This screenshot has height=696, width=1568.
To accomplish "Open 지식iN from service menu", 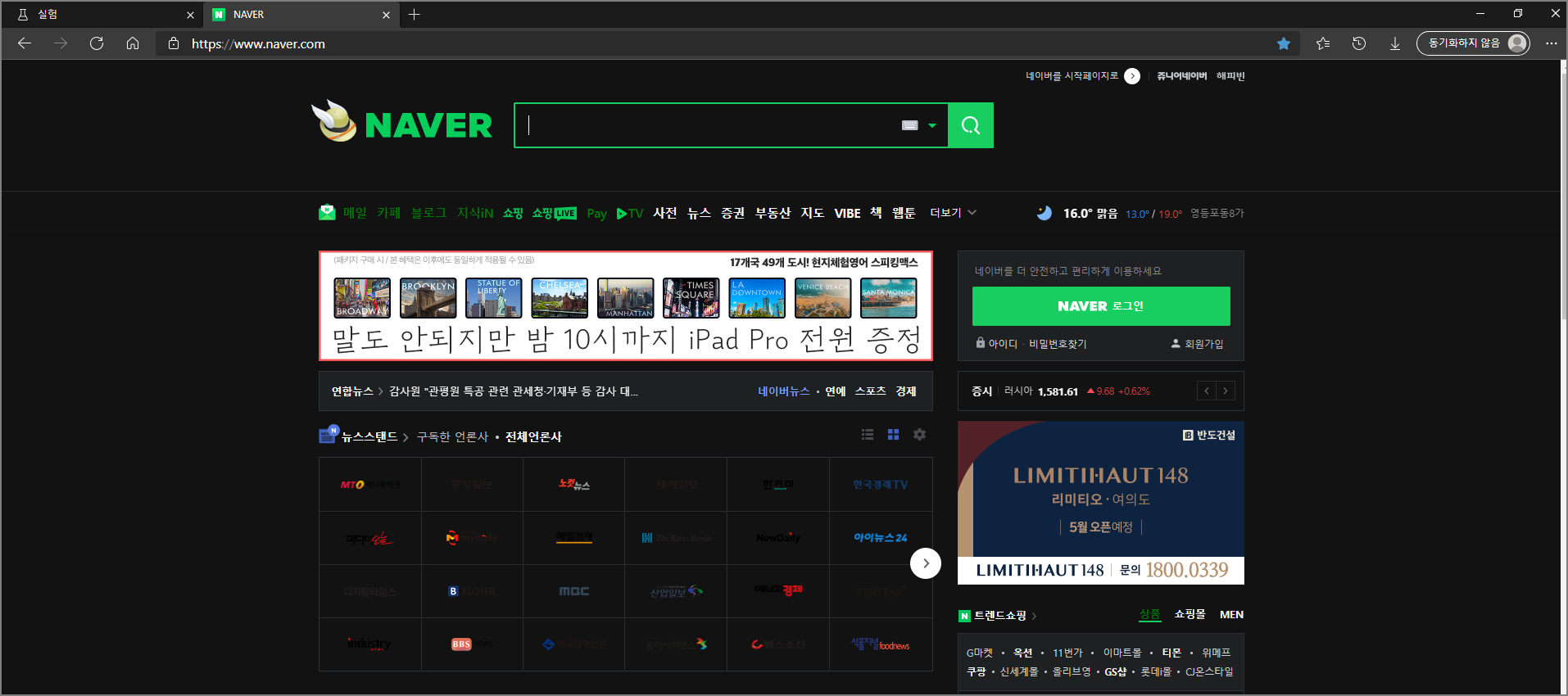I will tap(475, 213).
